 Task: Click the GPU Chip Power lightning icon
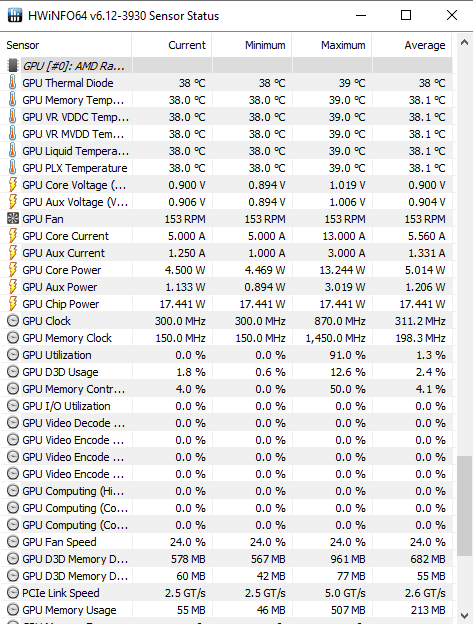click(13, 304)
